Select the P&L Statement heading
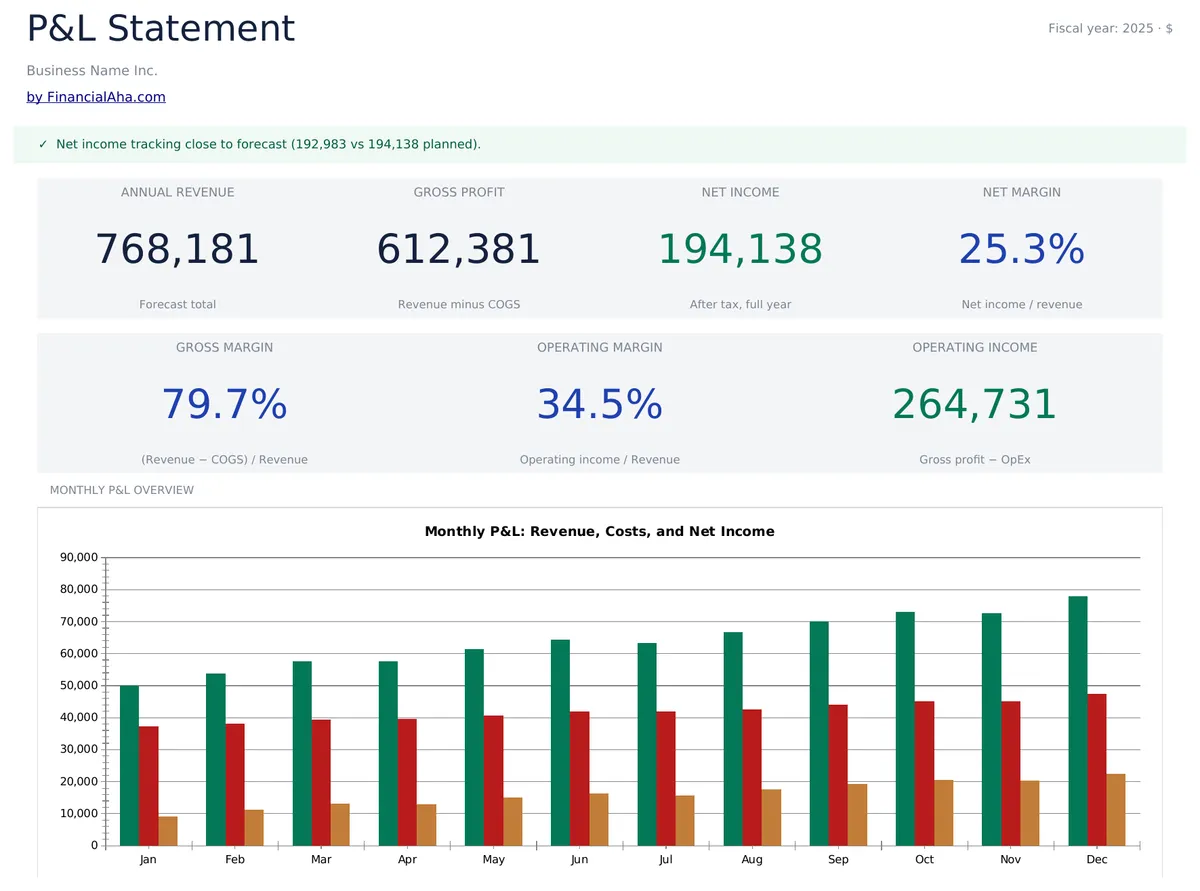Screen dimensions: 1200x891 160,28
